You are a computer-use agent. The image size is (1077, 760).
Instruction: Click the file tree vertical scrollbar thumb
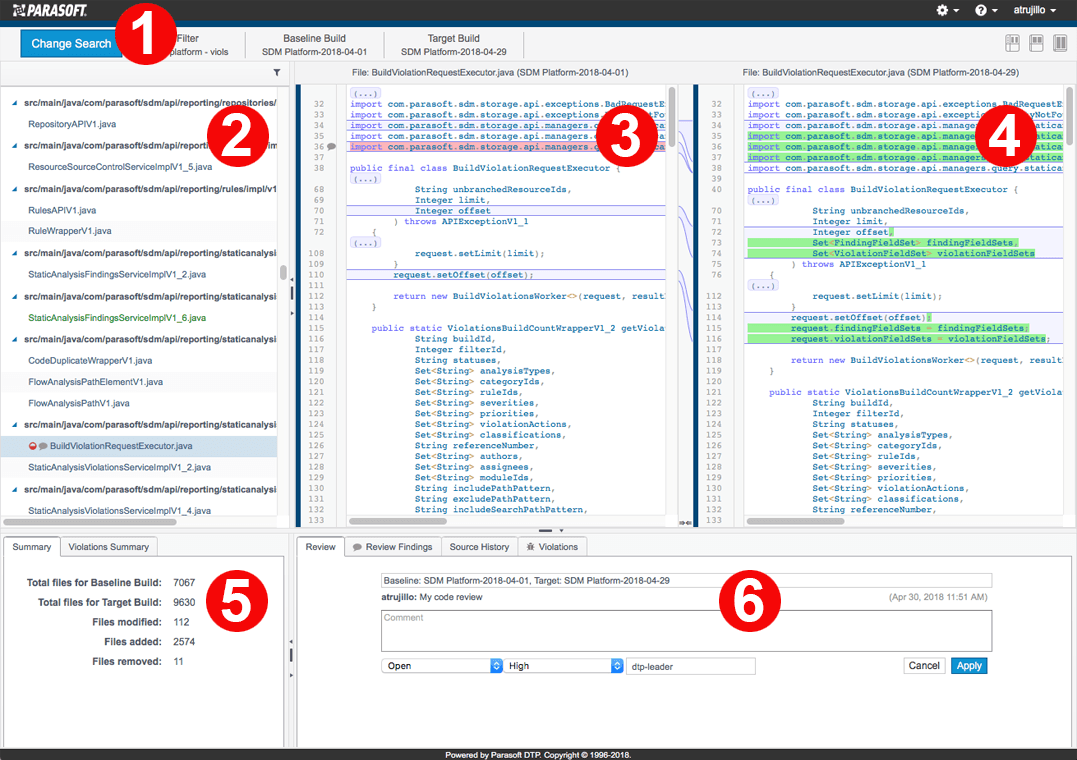pyautogui.click(x=283, y=273)
